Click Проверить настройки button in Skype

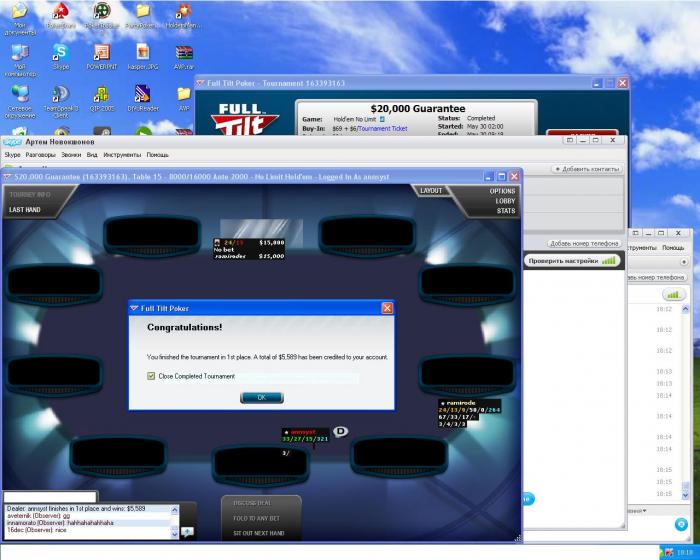coord(572,261)
